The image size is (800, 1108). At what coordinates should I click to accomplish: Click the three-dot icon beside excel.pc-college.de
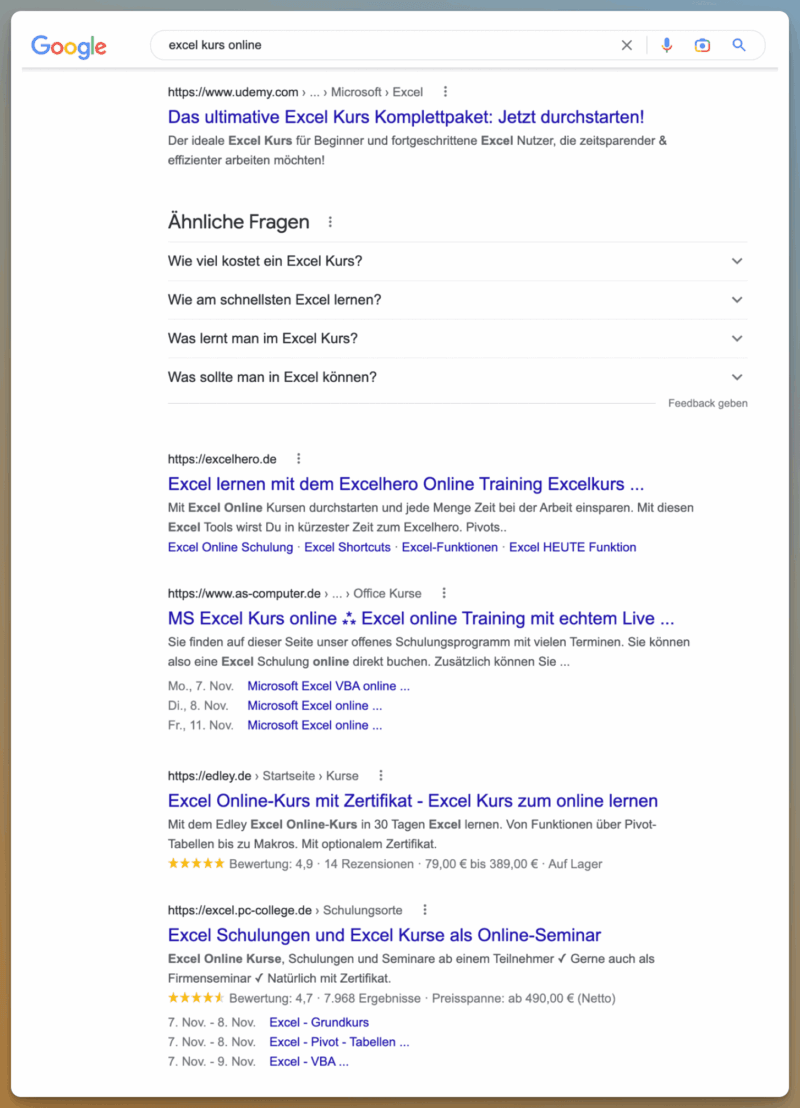pyautogui.click(x=424, y=909)
